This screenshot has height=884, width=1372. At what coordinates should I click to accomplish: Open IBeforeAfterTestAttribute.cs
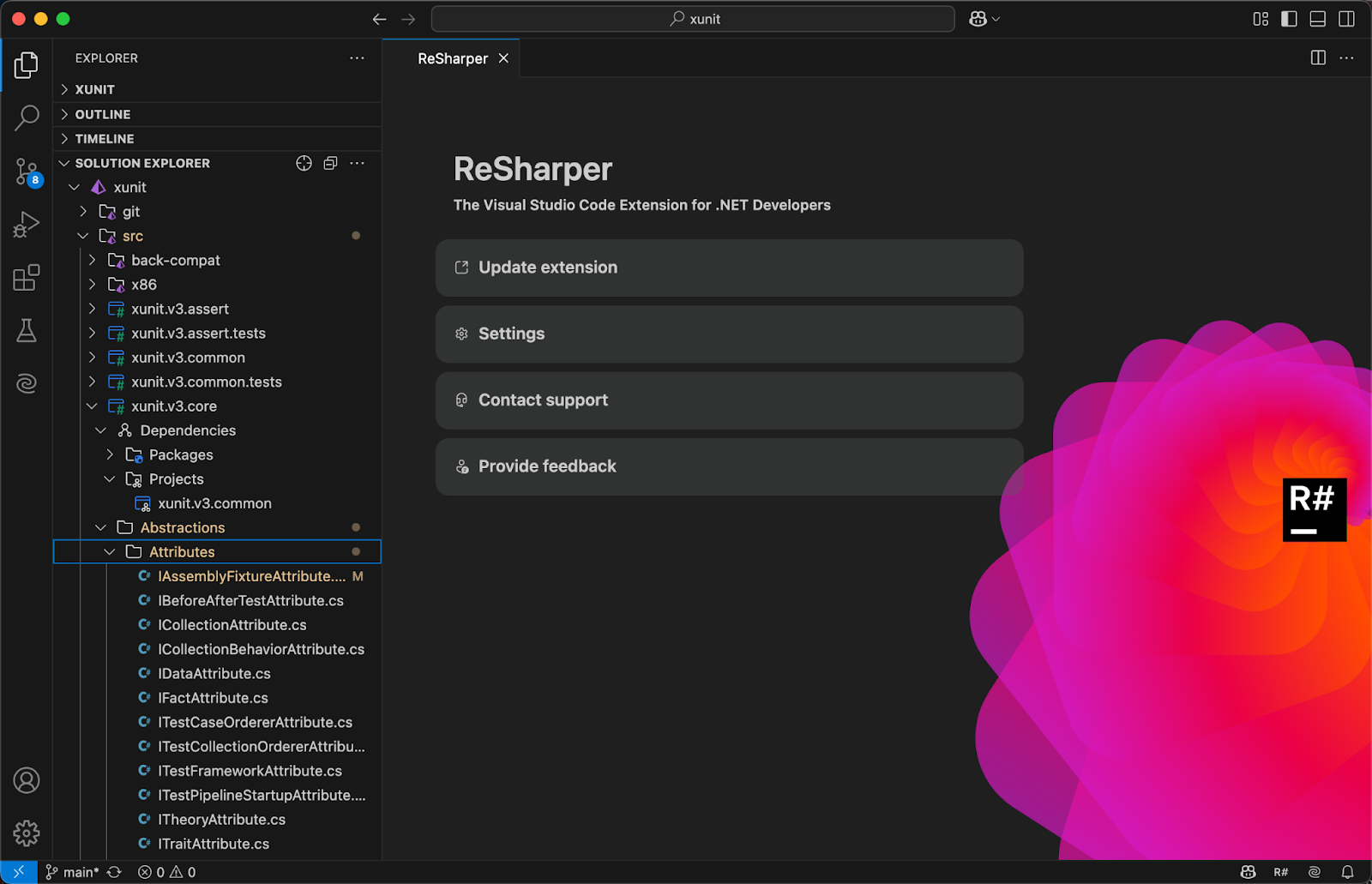click(x=217, y=601)
